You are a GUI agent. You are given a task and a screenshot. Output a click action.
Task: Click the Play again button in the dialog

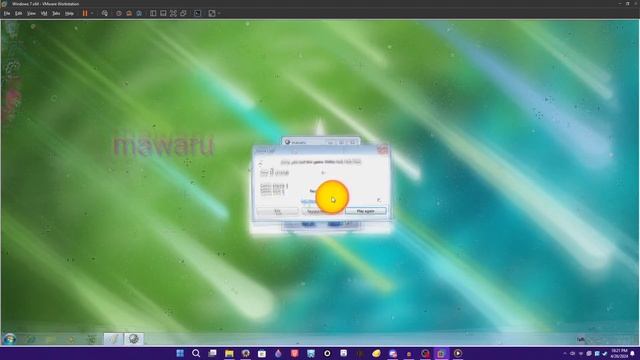click(365, 211)
